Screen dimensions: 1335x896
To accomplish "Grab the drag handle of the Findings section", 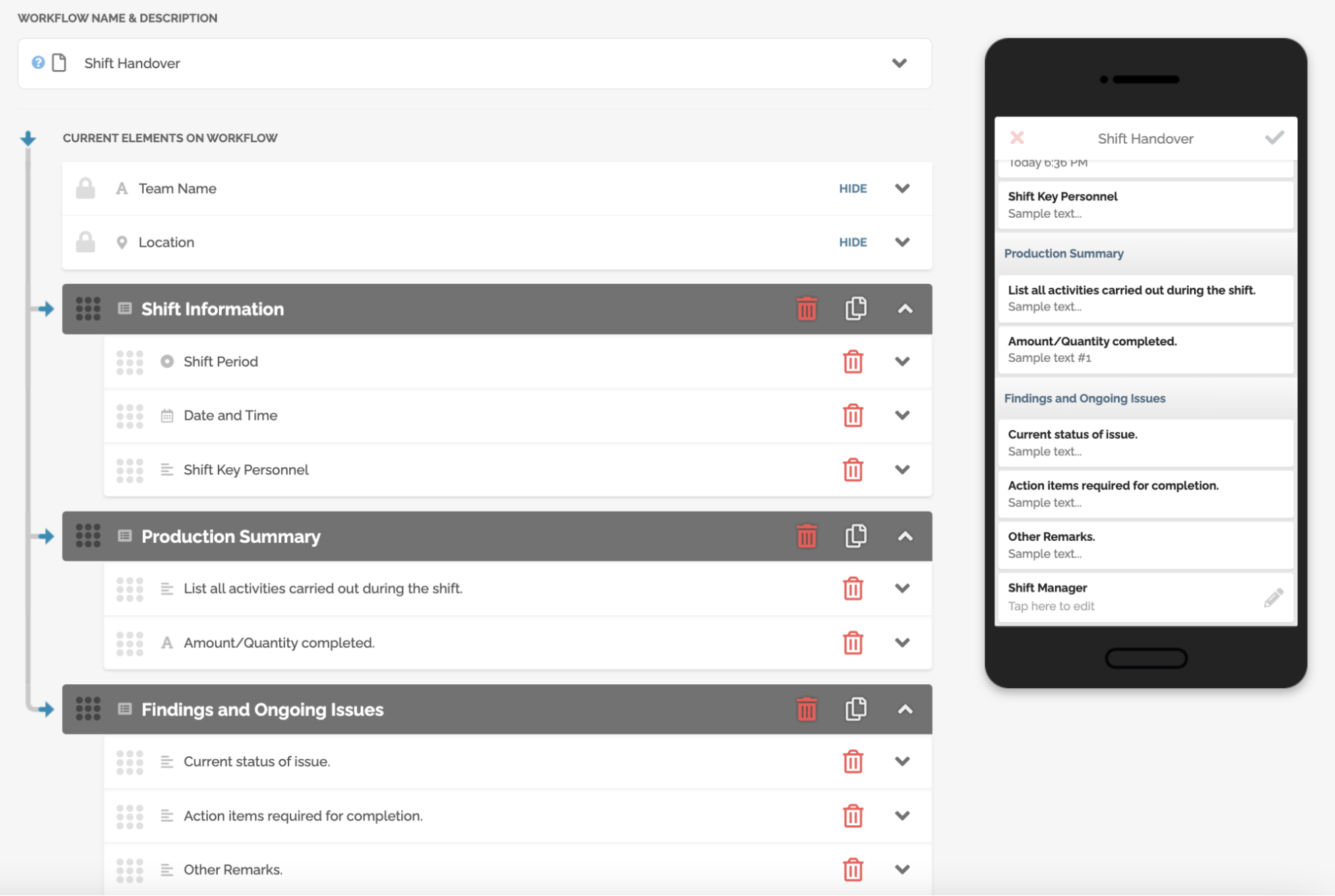I will tap(88, 709).
